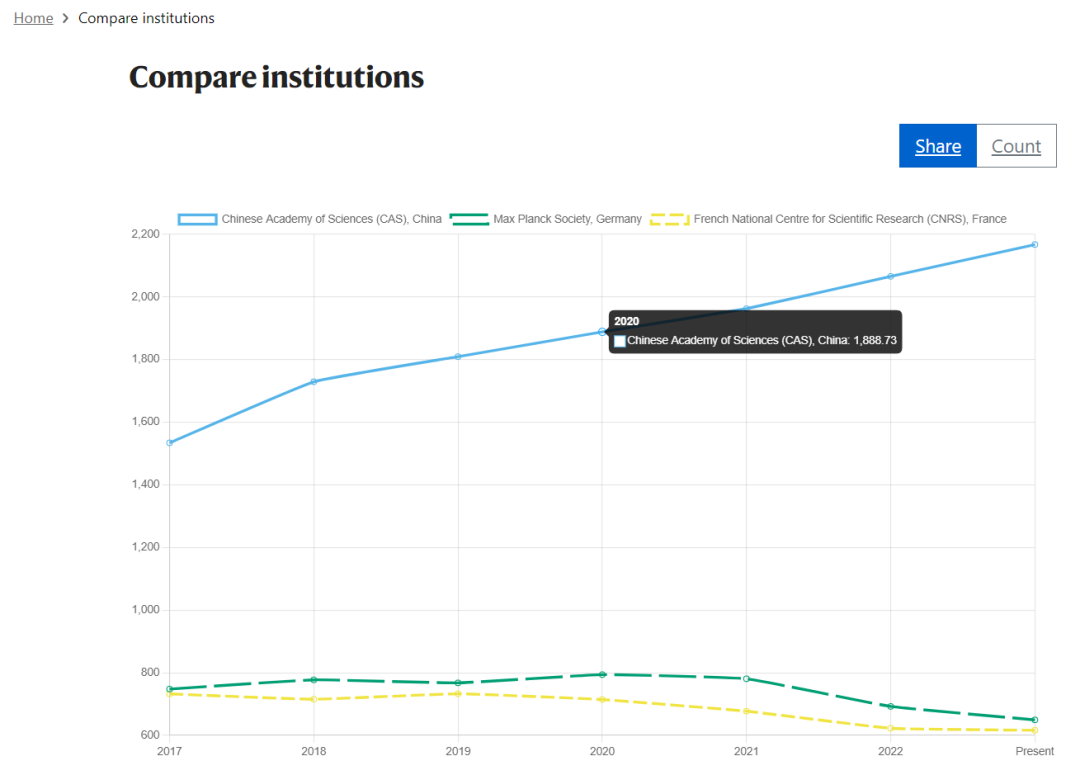Switch to the Share tab
The height and width of the screenshot is (775, 1080).
coord(937,146)
